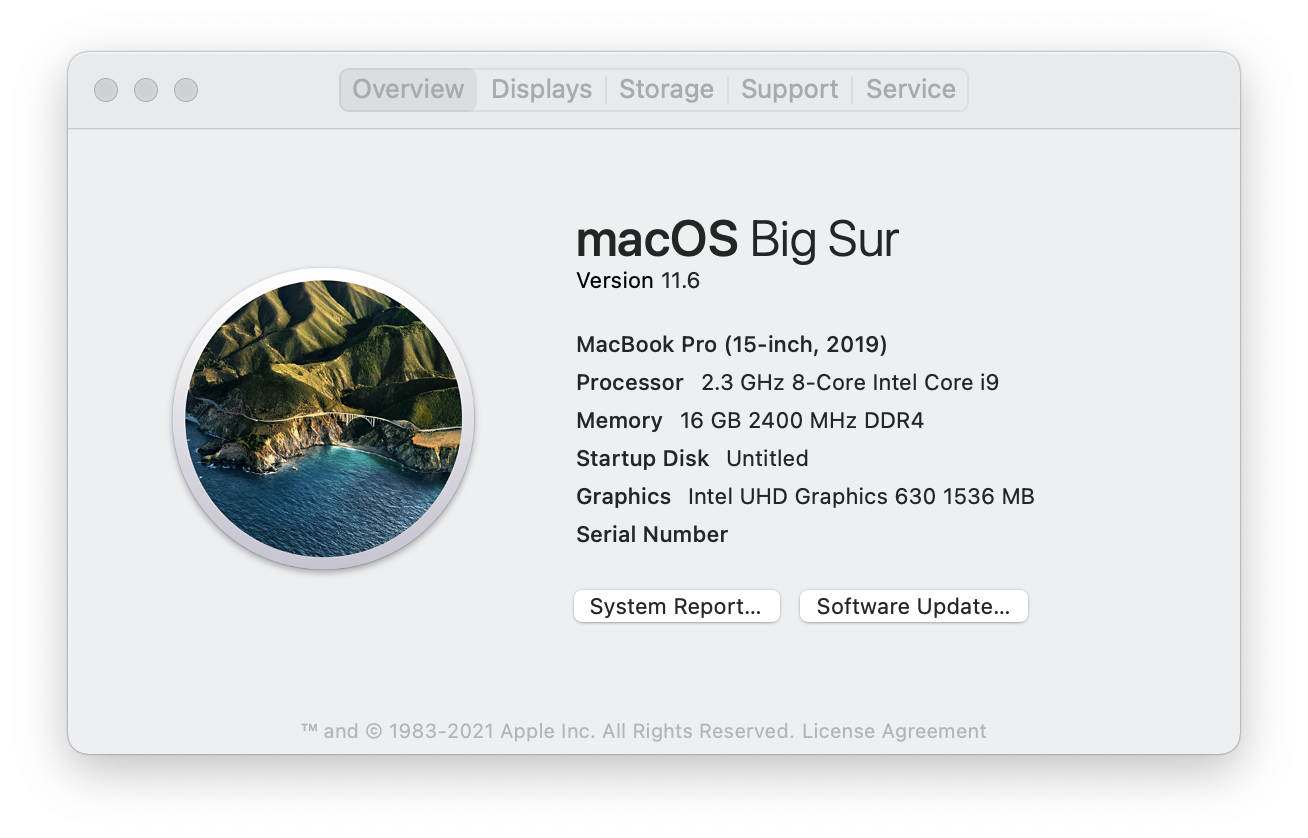
Task: Click the Startup Disk label
Action: click(643, 459)
